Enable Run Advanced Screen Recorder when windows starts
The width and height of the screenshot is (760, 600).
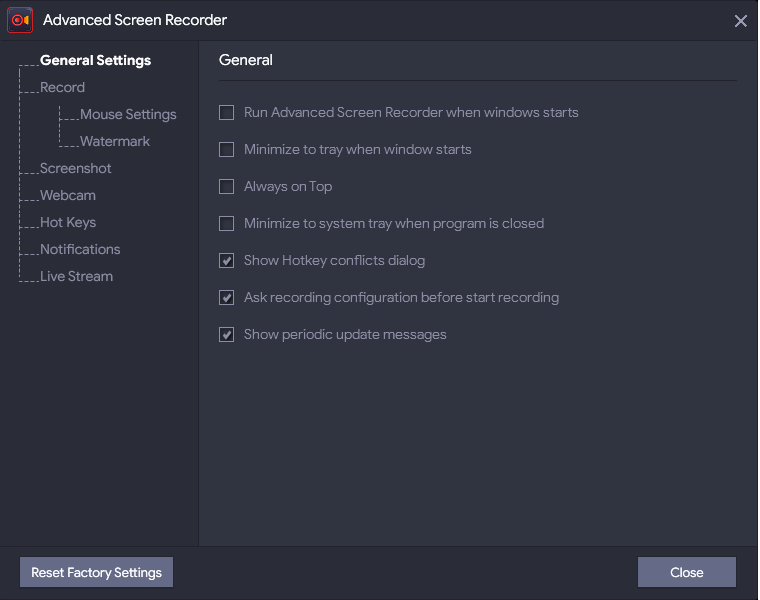226,112
